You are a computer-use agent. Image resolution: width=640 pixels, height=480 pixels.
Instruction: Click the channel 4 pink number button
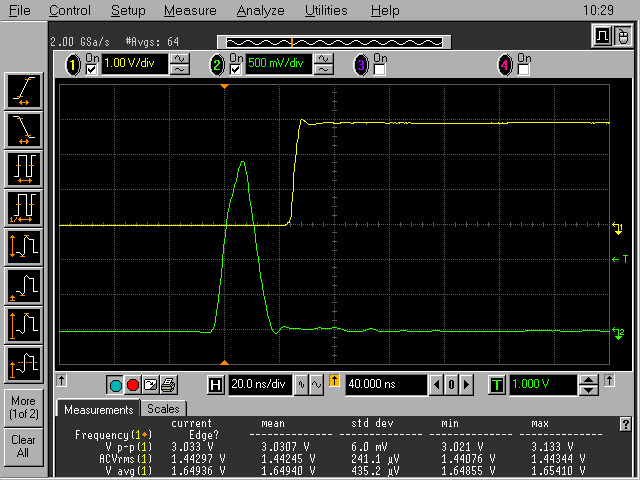pos(505,64)
